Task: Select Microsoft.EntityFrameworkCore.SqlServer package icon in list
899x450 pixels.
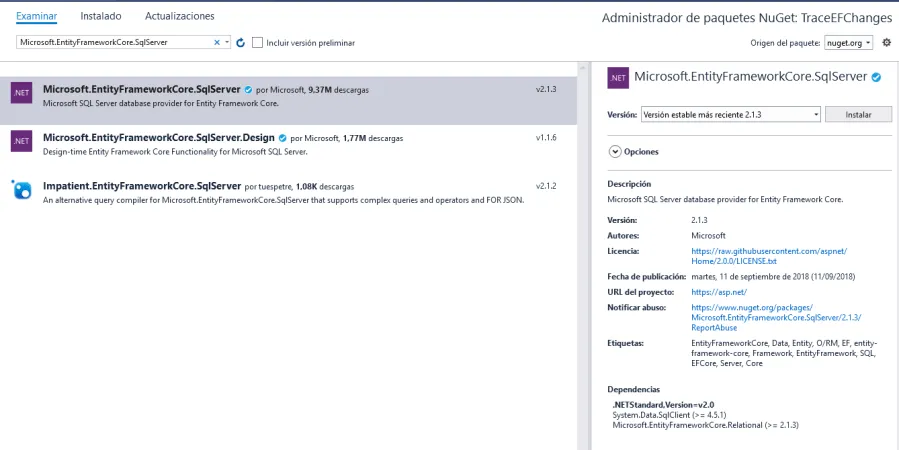Action: 21,93
